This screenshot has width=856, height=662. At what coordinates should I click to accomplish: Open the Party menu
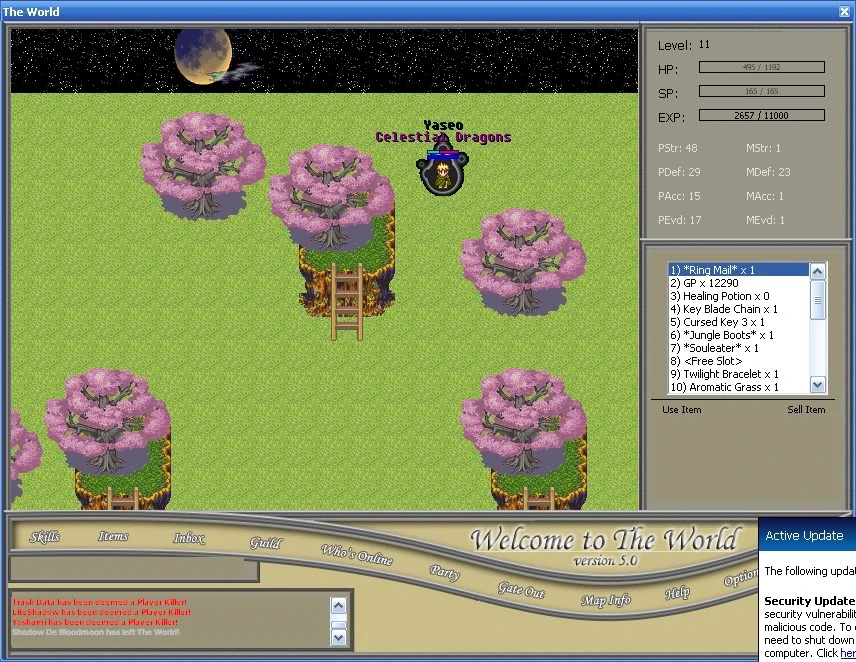coord(444,572)
